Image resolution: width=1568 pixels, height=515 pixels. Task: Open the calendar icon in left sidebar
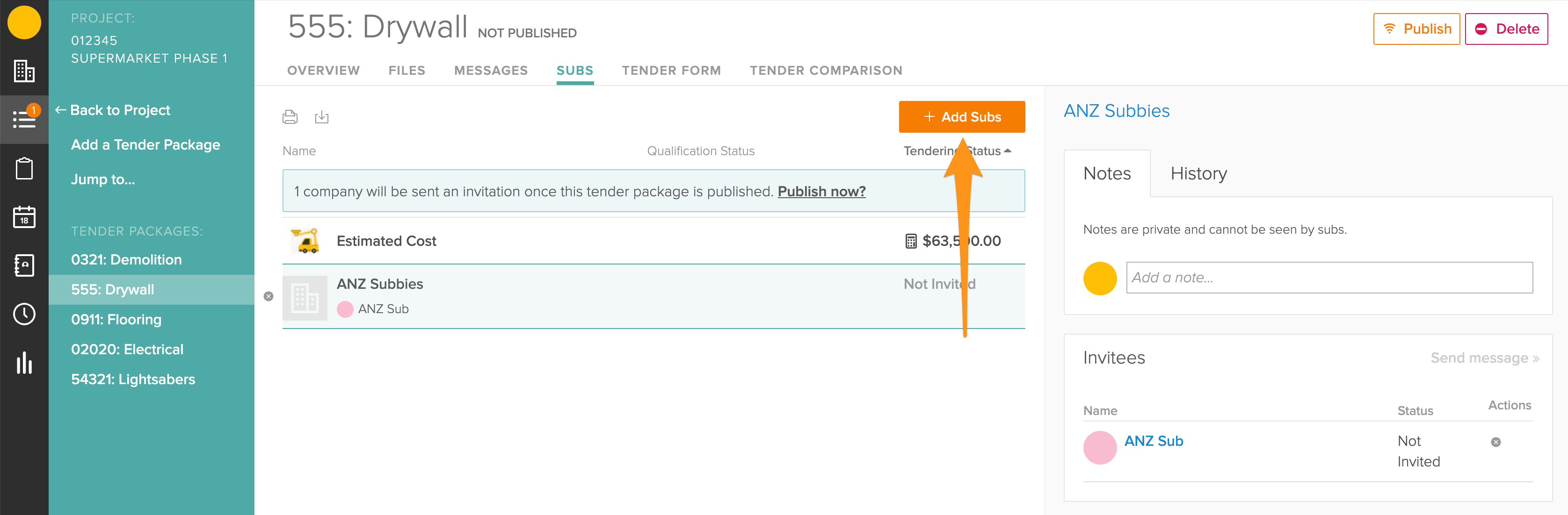(24, 217)
